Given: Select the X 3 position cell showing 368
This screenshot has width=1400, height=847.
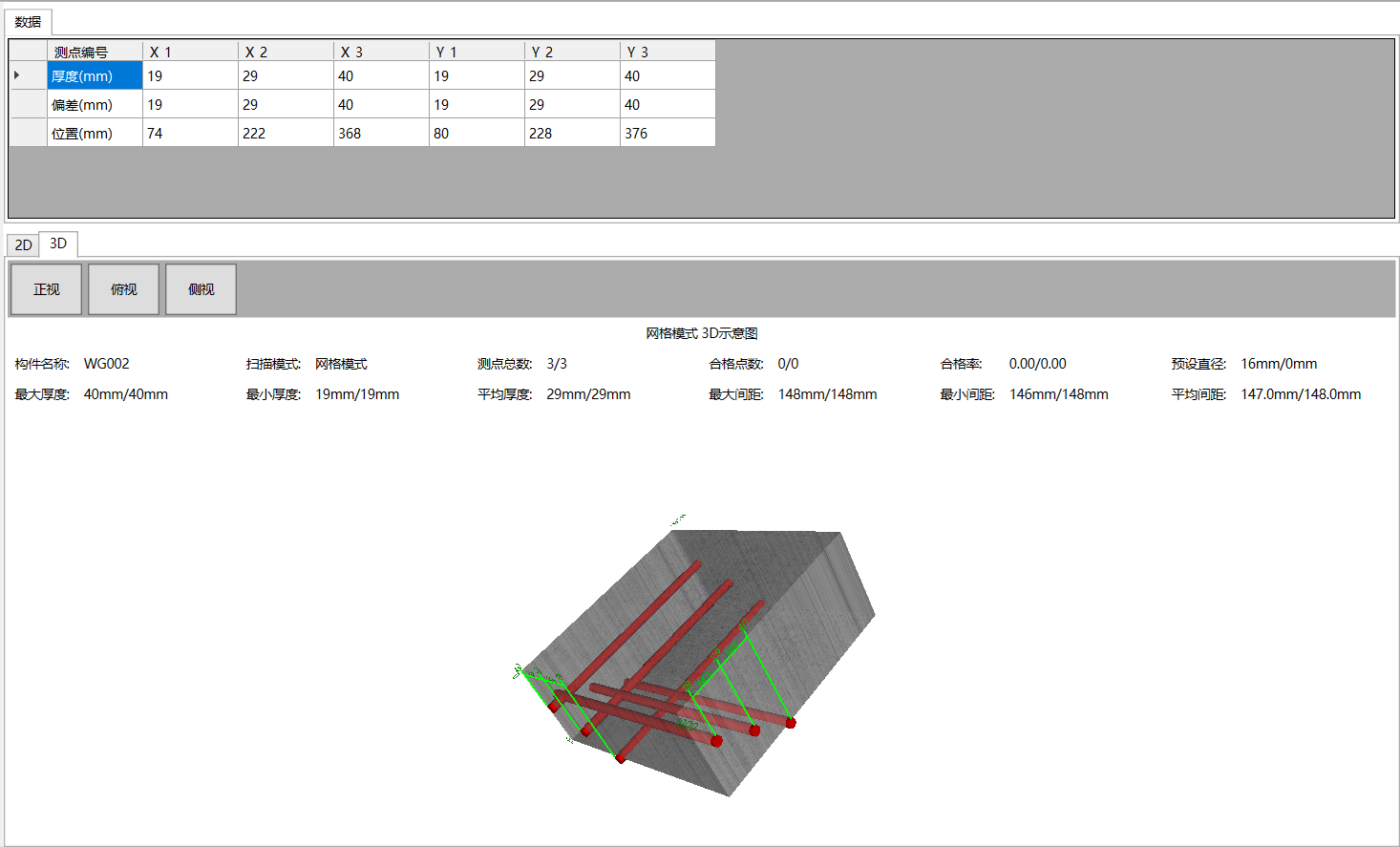Looking at the screenshot, I should (x=381, y=134).
